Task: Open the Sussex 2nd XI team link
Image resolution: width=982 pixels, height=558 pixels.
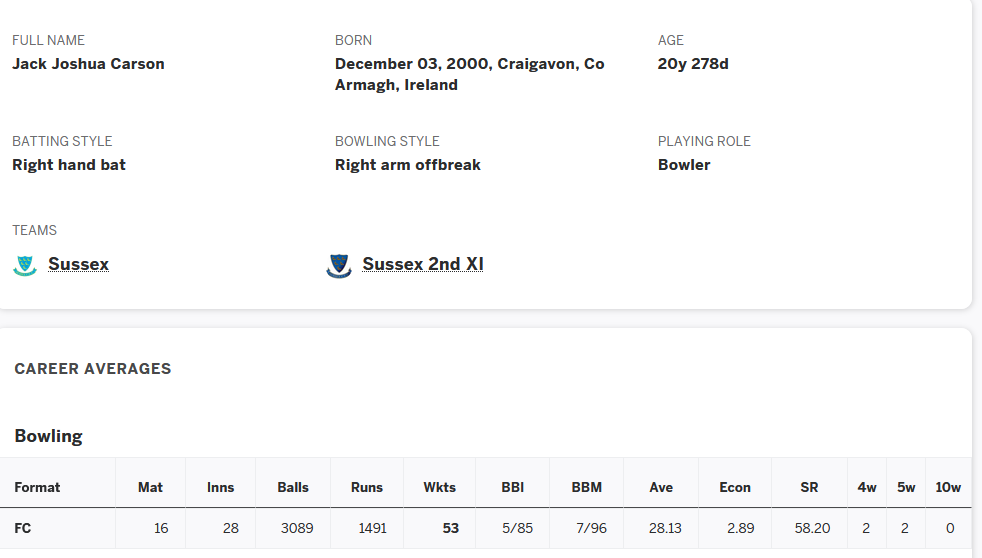Action: pyautogui.click(x=423, y=264)
